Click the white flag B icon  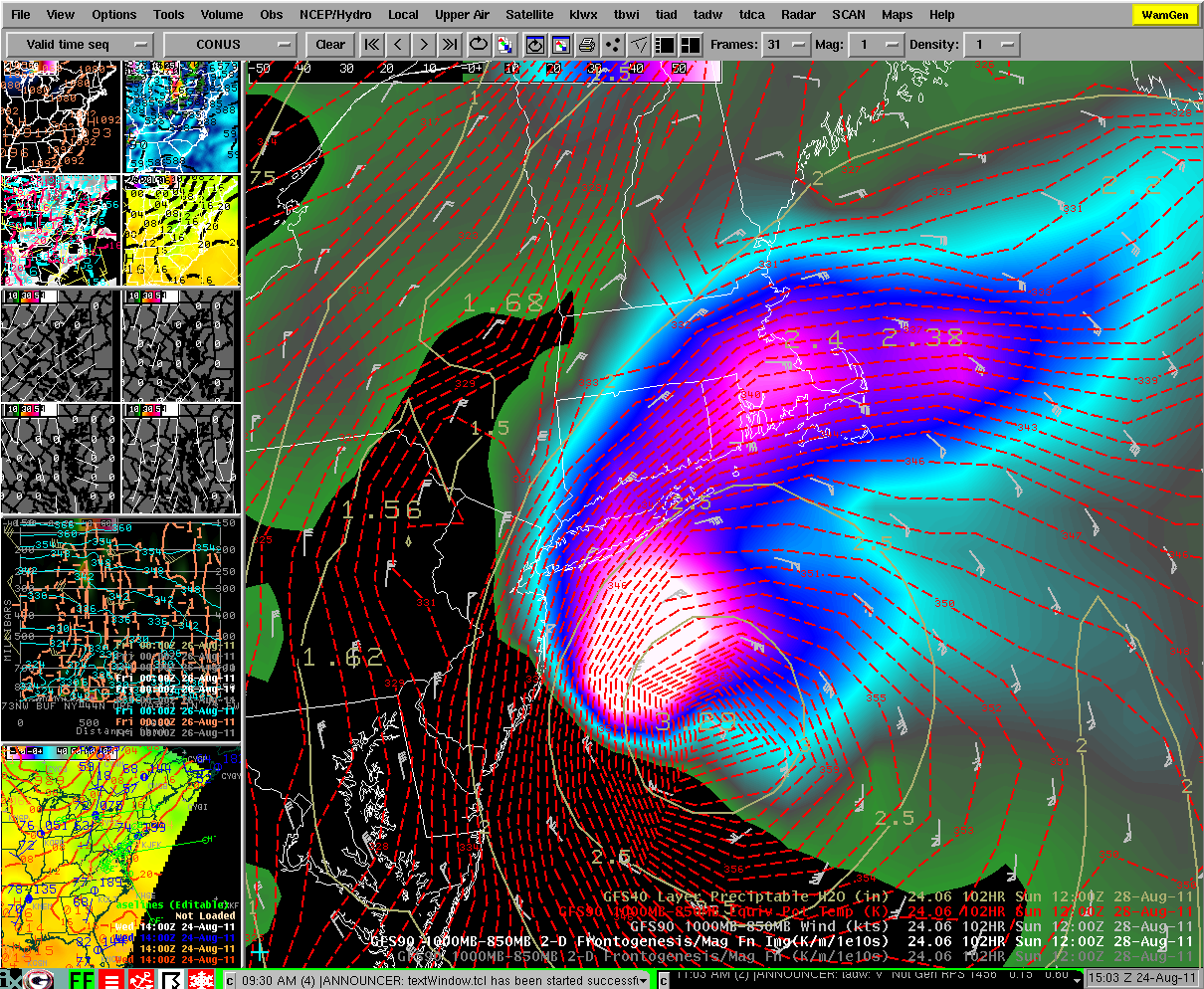coord(169,979)
